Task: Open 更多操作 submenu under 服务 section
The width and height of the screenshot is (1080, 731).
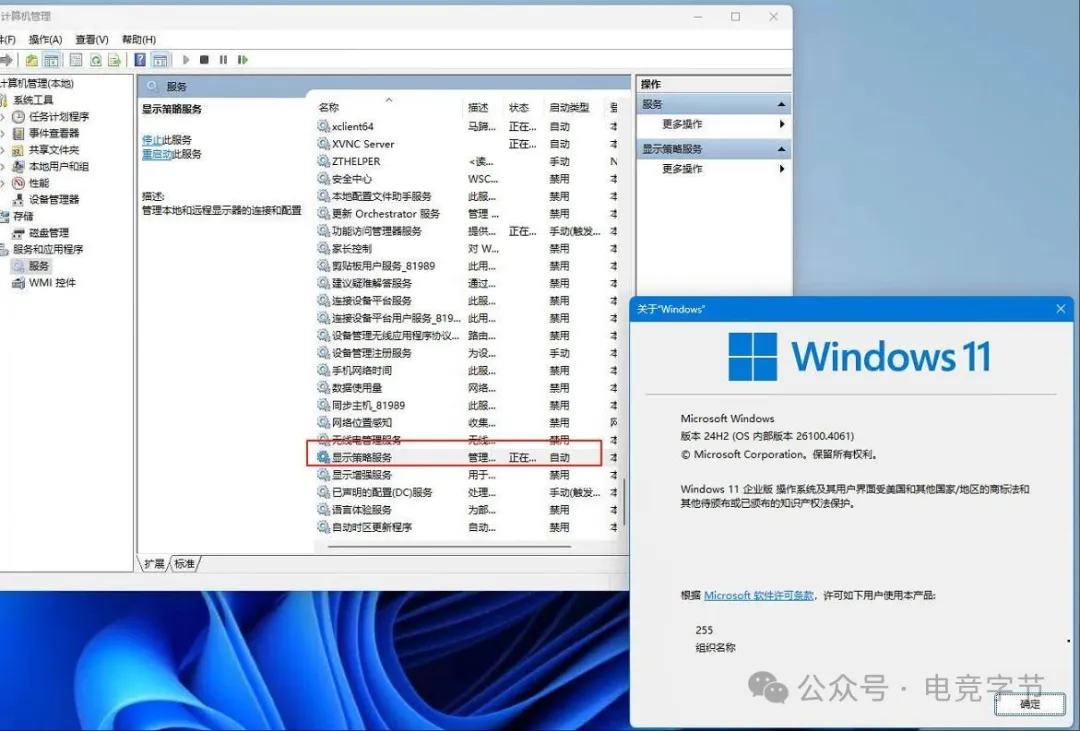Action: (x=714, y=124)
